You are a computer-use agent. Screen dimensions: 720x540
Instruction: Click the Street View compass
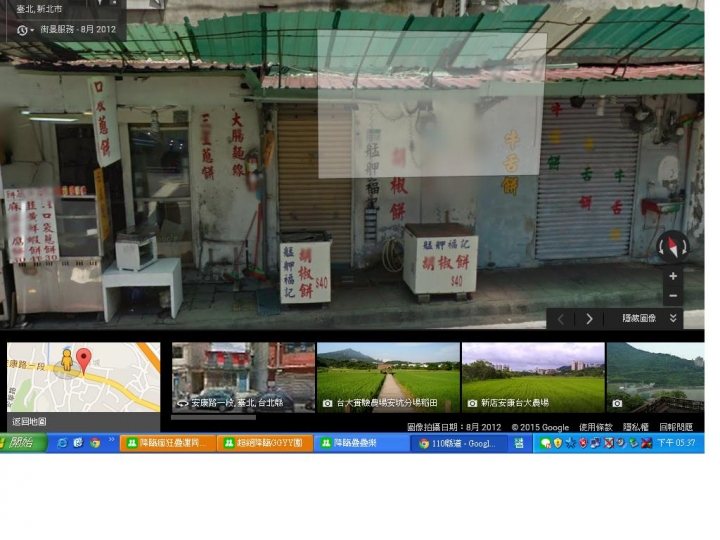pos(673,246)
